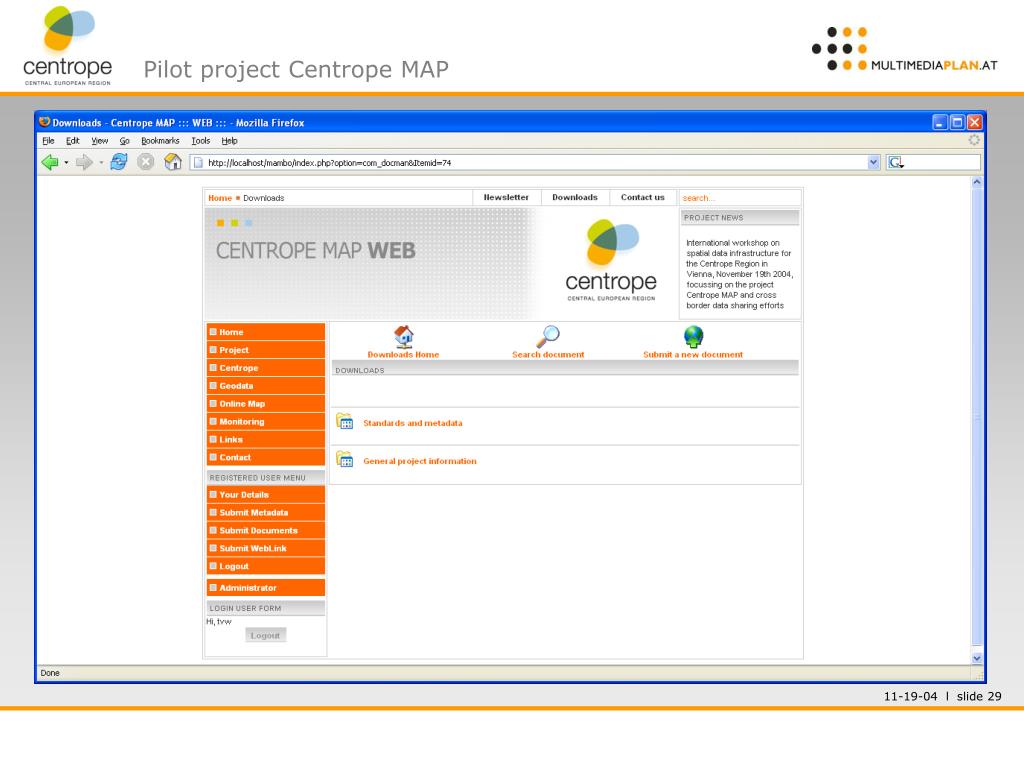Click General project information folder icon
Screen dimensions: 1024x768
(x=345, y=460)
